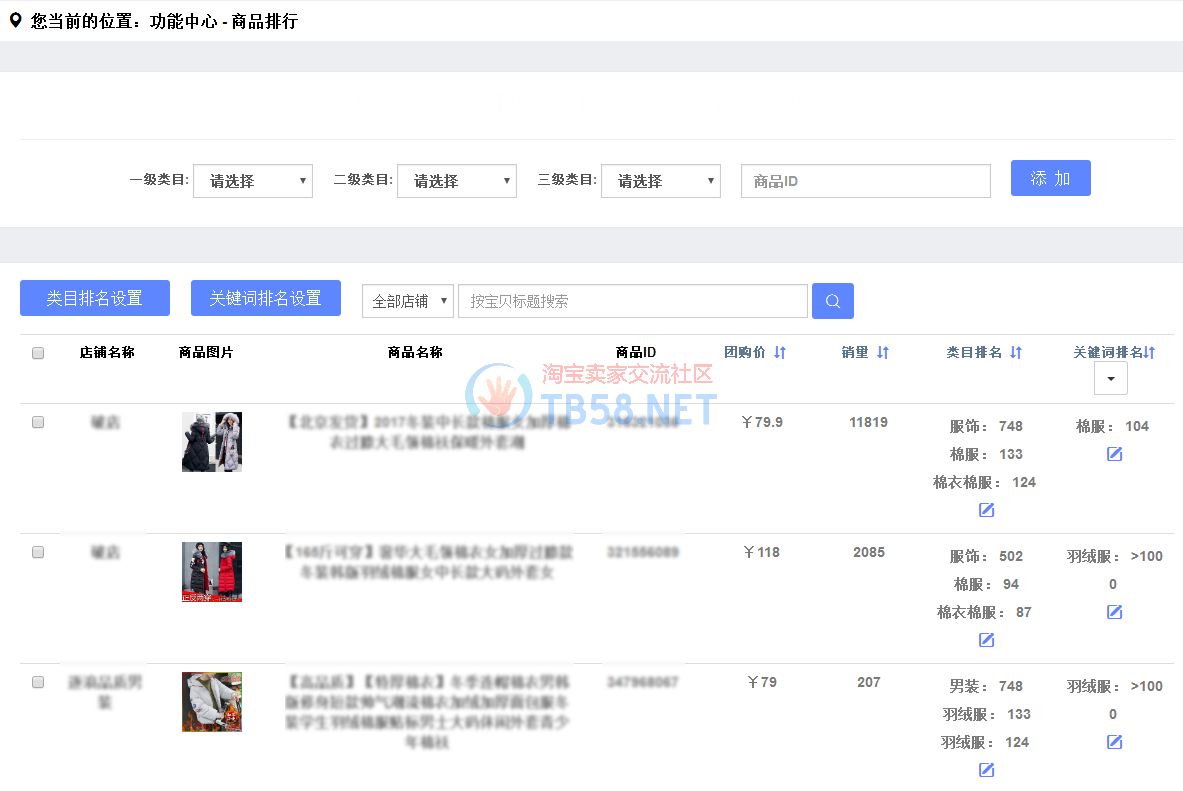Viewport: 1183px width, 791px height.
Task: Open the 二级类目 dropdown
Action: point(457,181)
